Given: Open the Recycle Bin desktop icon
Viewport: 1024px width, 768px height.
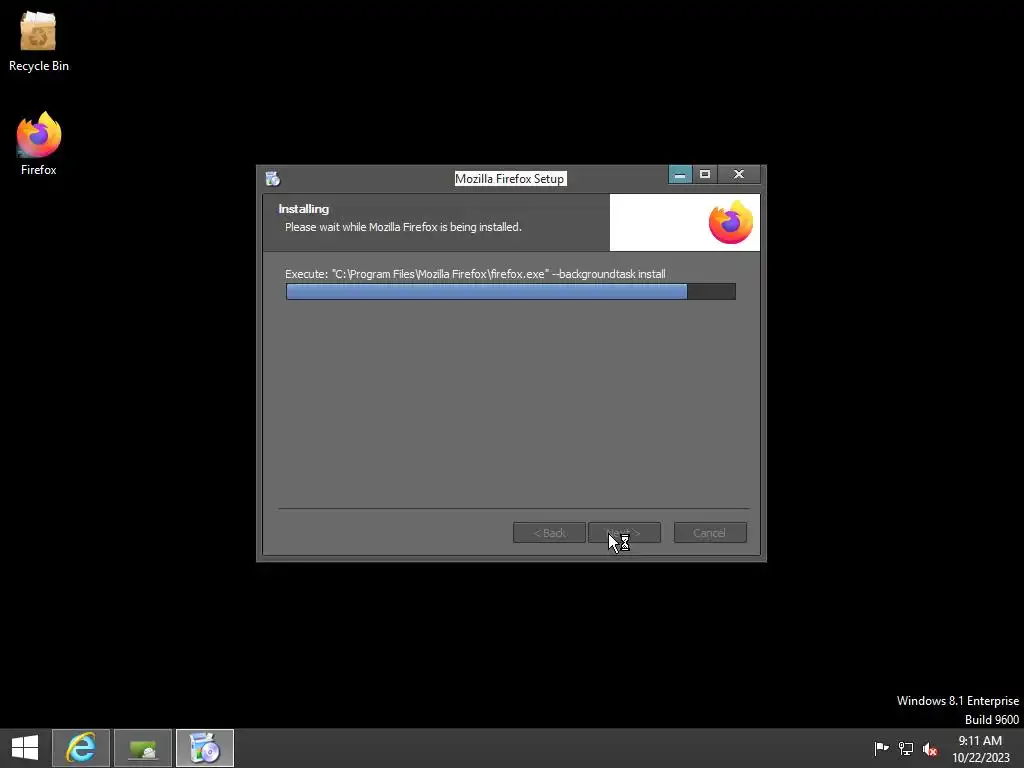Looking at the screenshot, I should (x=38, y=41).
